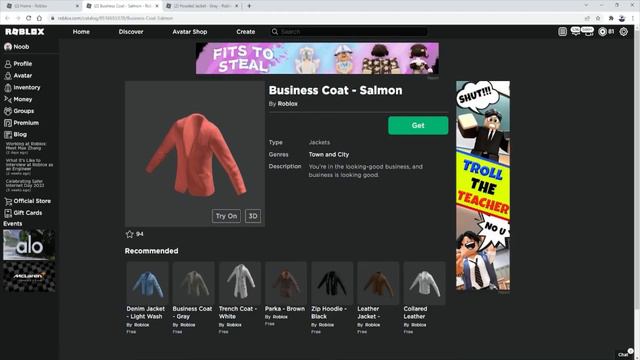Open Trench Coat - White thumbnail
This screenshot has width=640, height=360.
240,284
